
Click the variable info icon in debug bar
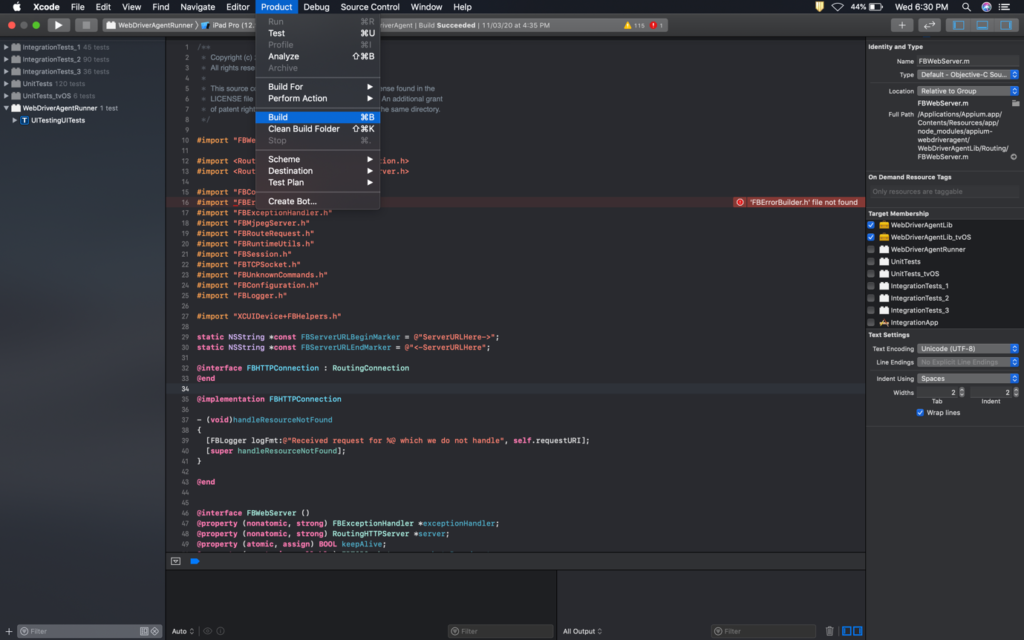pos(221,631)
